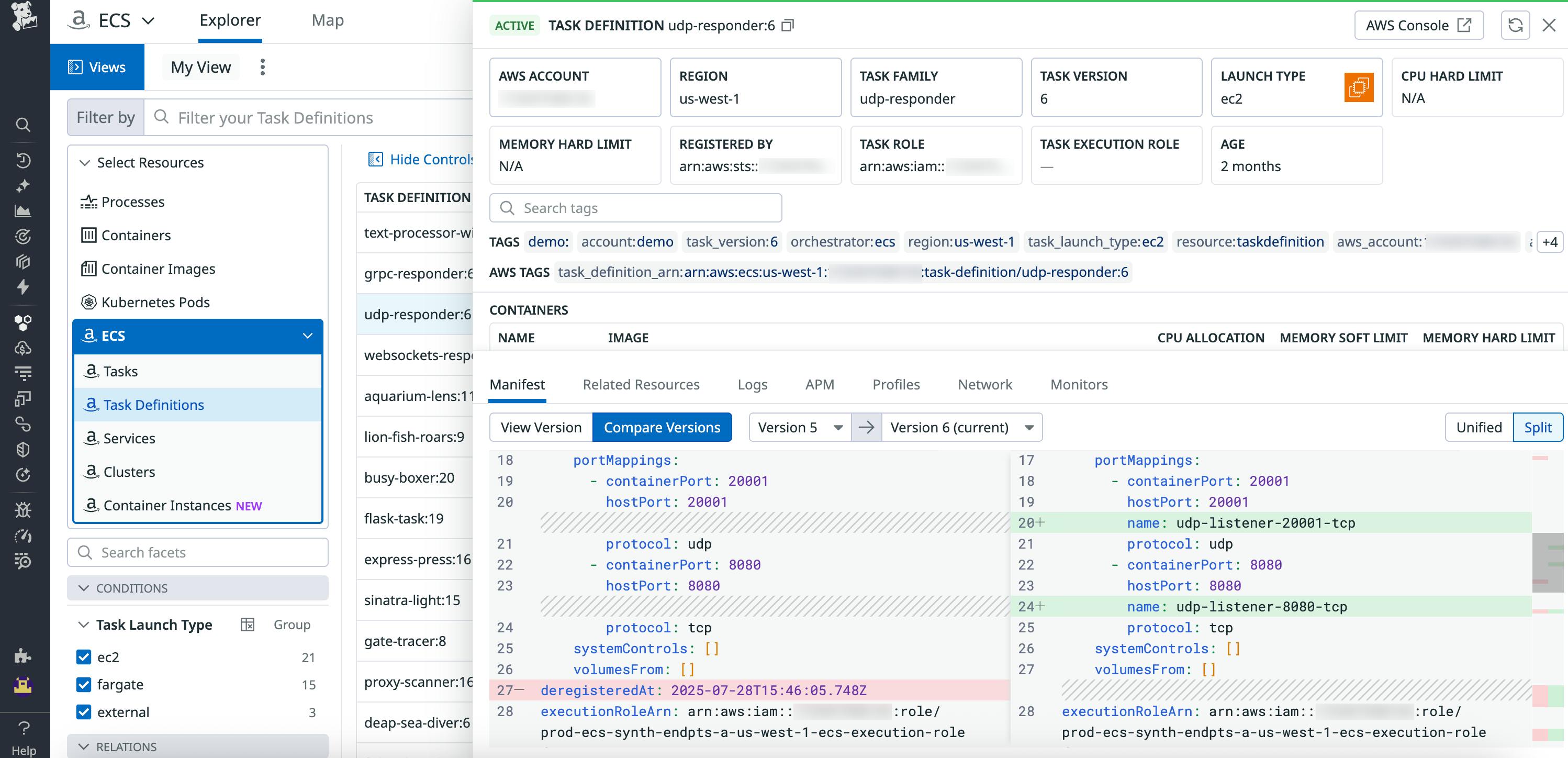Open global search in the left sidebar
This screenshot has height=758, width=1568.
[x=23, y=125]
